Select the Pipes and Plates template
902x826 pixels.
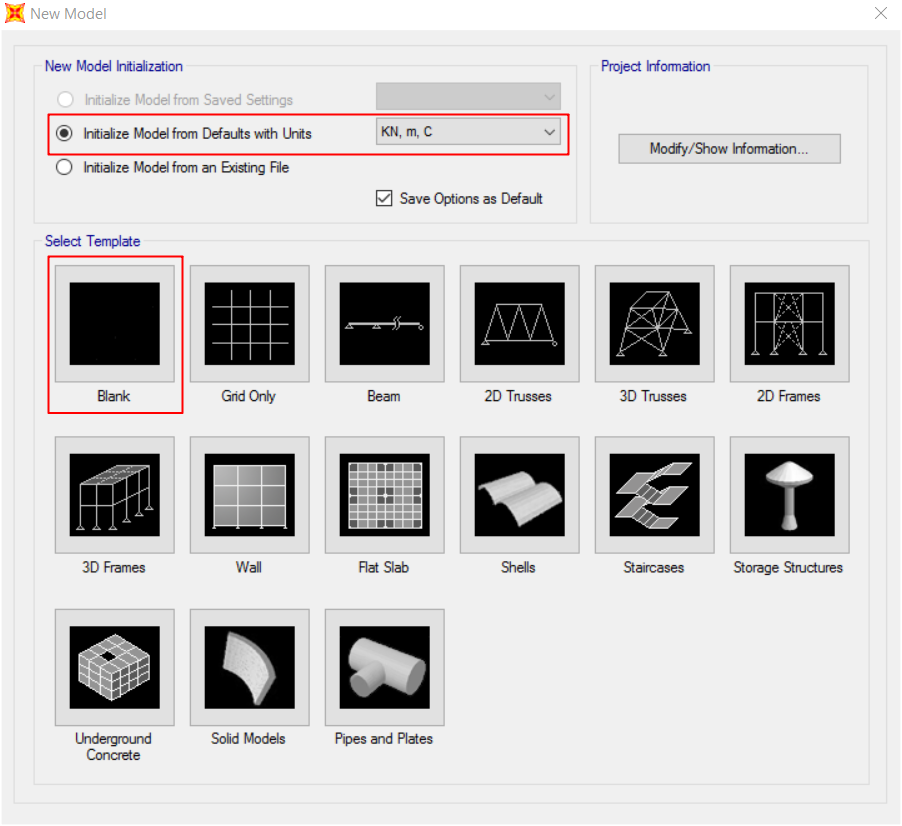pos(384,667)
